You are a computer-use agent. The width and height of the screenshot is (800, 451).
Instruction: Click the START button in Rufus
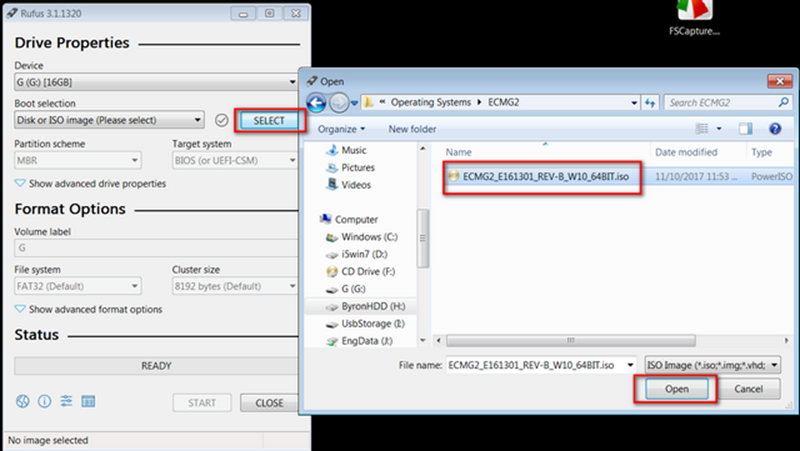(x=202, y=403)
